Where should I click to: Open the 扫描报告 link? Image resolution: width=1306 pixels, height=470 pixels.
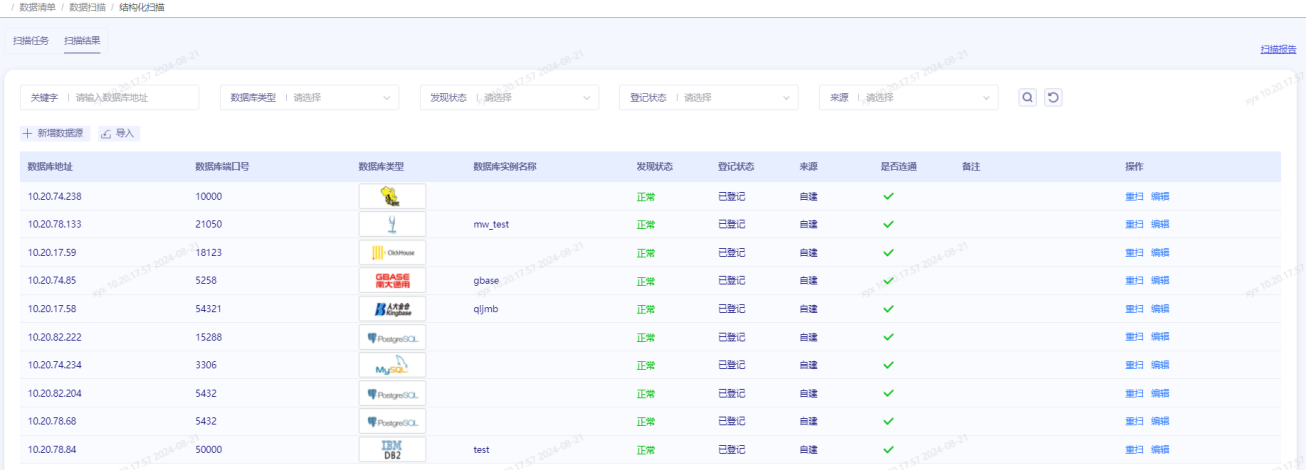(x=1277, y=49)
